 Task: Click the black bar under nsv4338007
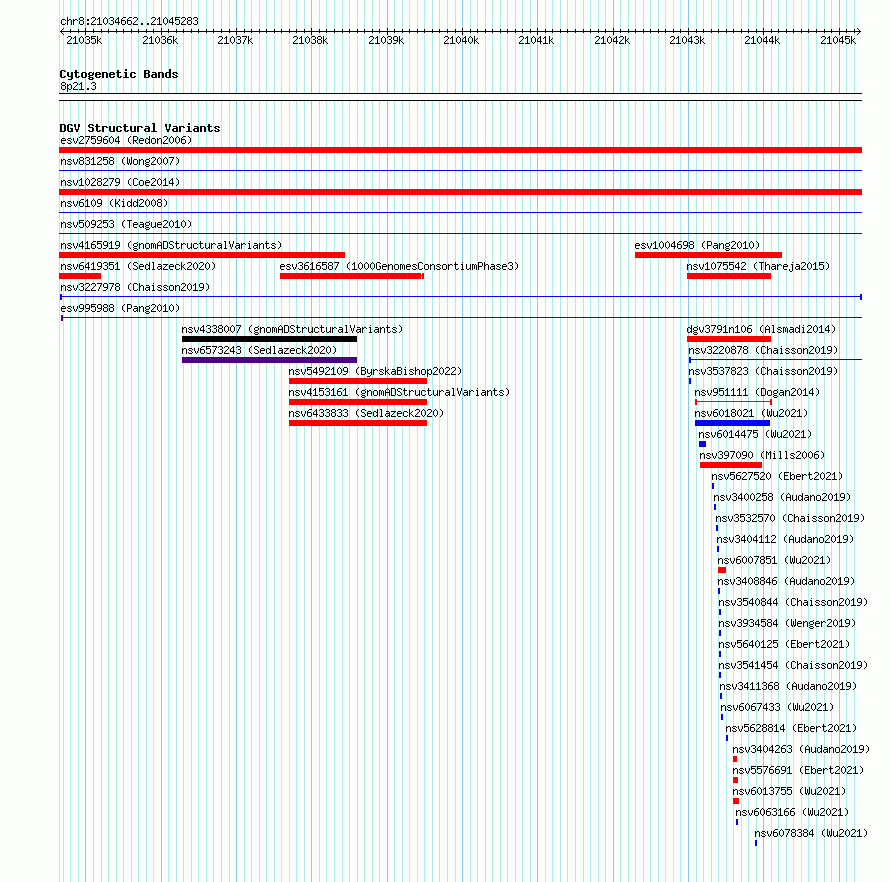269,339
